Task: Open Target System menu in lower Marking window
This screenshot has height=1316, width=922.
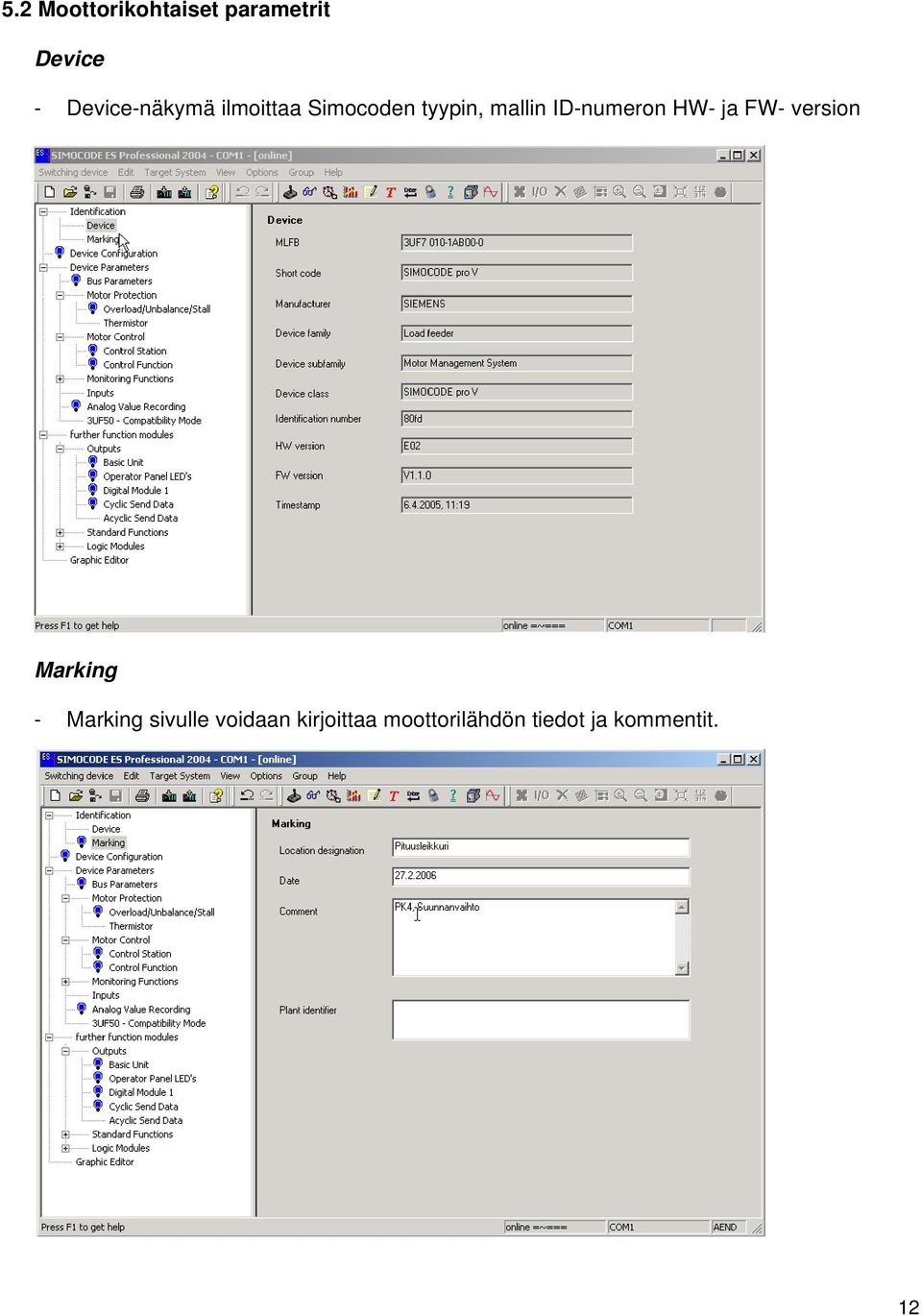Action: coord(180,776)
